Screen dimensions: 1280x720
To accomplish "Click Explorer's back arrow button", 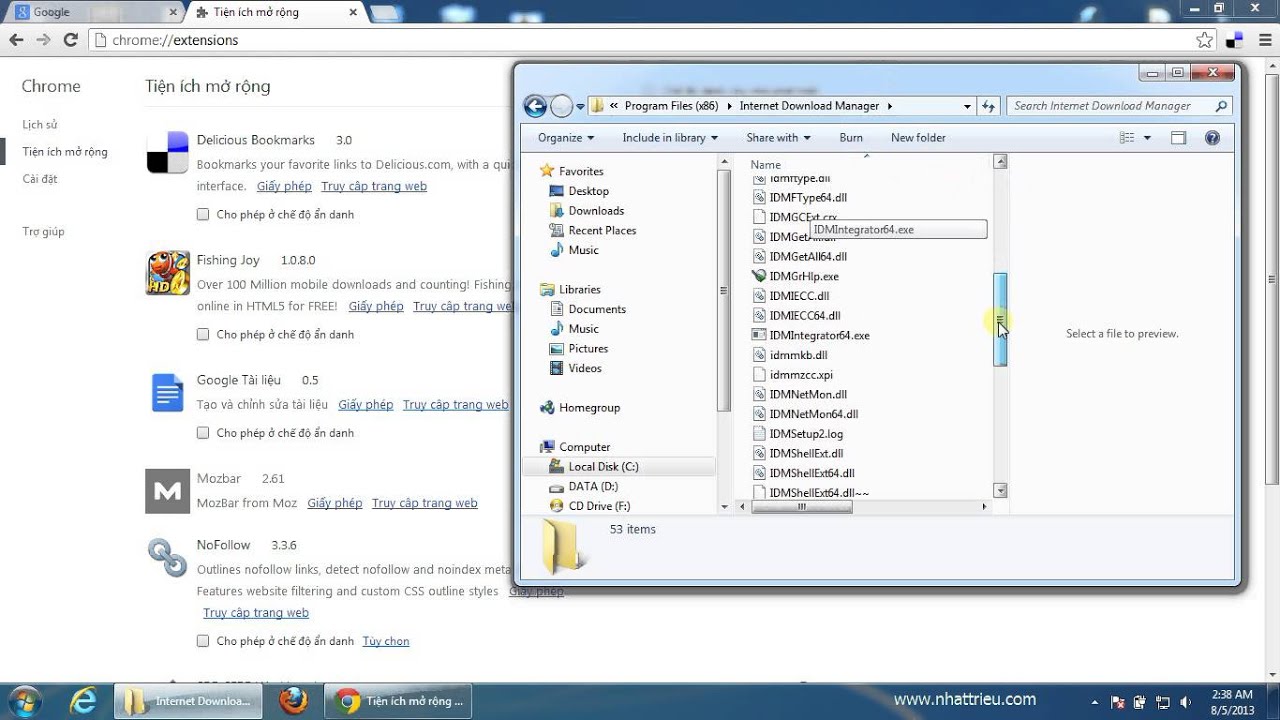I will [x=535, y=106].
